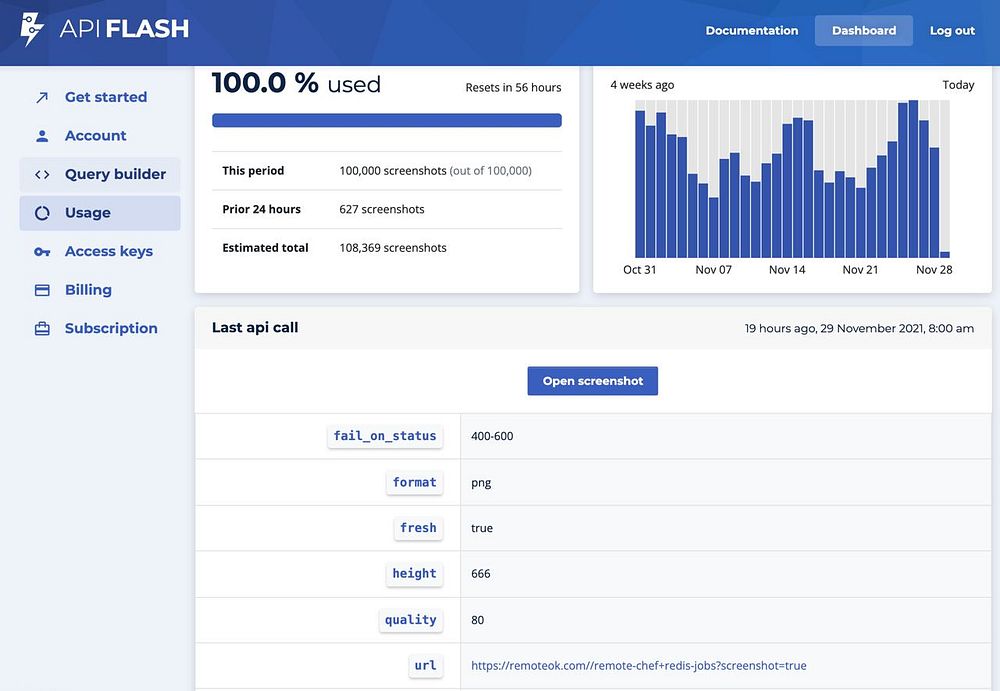
Task: Click the short last bar for Today
Action: pos(945,255)
